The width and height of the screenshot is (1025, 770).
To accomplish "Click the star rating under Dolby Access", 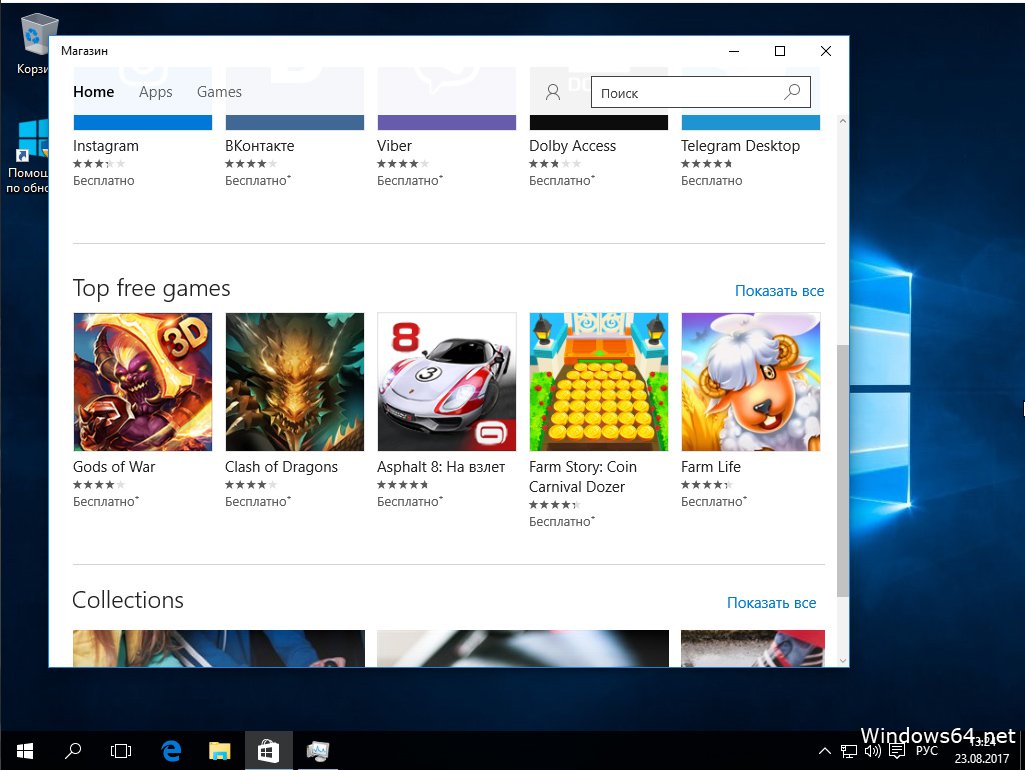I will point(554,163).
